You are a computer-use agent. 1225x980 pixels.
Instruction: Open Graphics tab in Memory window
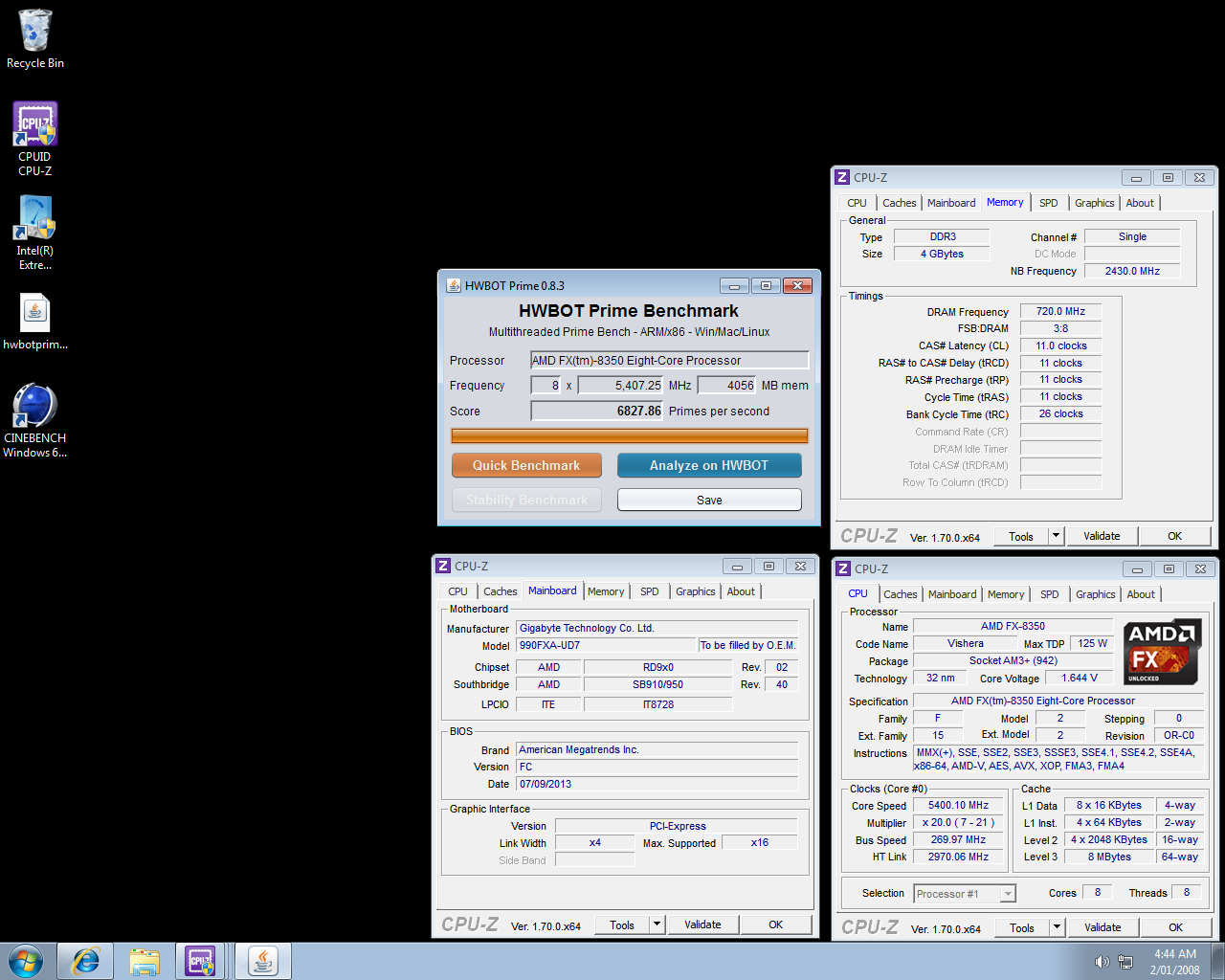coord(1094,203)
